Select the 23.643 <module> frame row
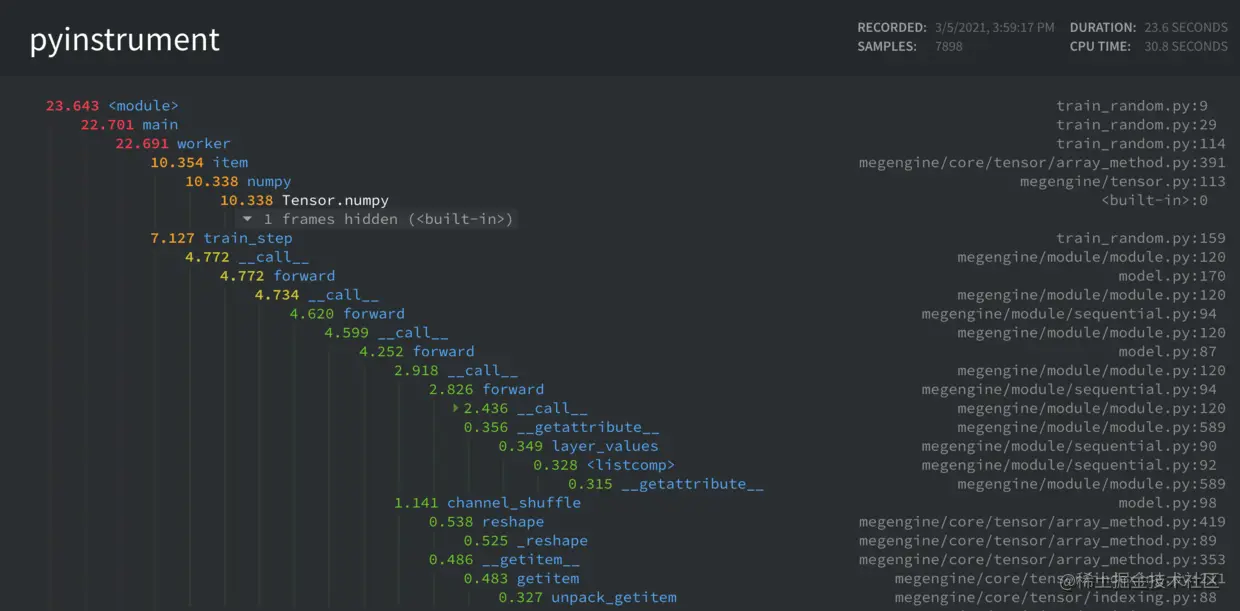This screenshot has width=1240, height=611. coord(112,106)
